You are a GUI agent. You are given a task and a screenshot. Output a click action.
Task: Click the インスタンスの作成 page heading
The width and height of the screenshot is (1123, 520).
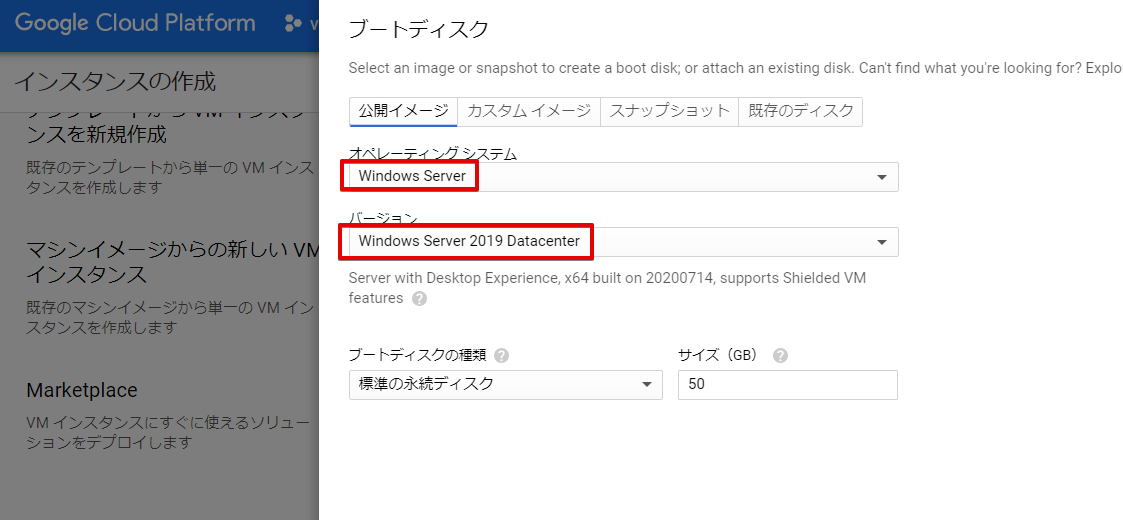click(x=115, y=82)
